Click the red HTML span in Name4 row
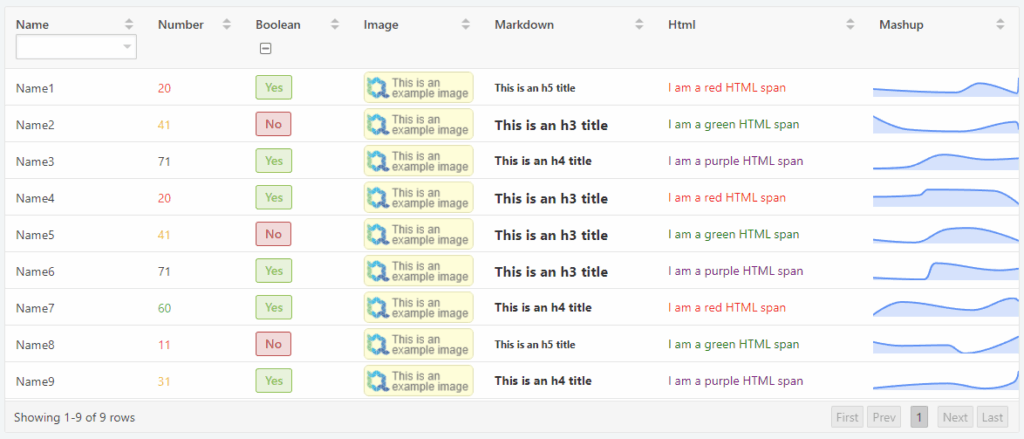 click(x=726, y=198)
